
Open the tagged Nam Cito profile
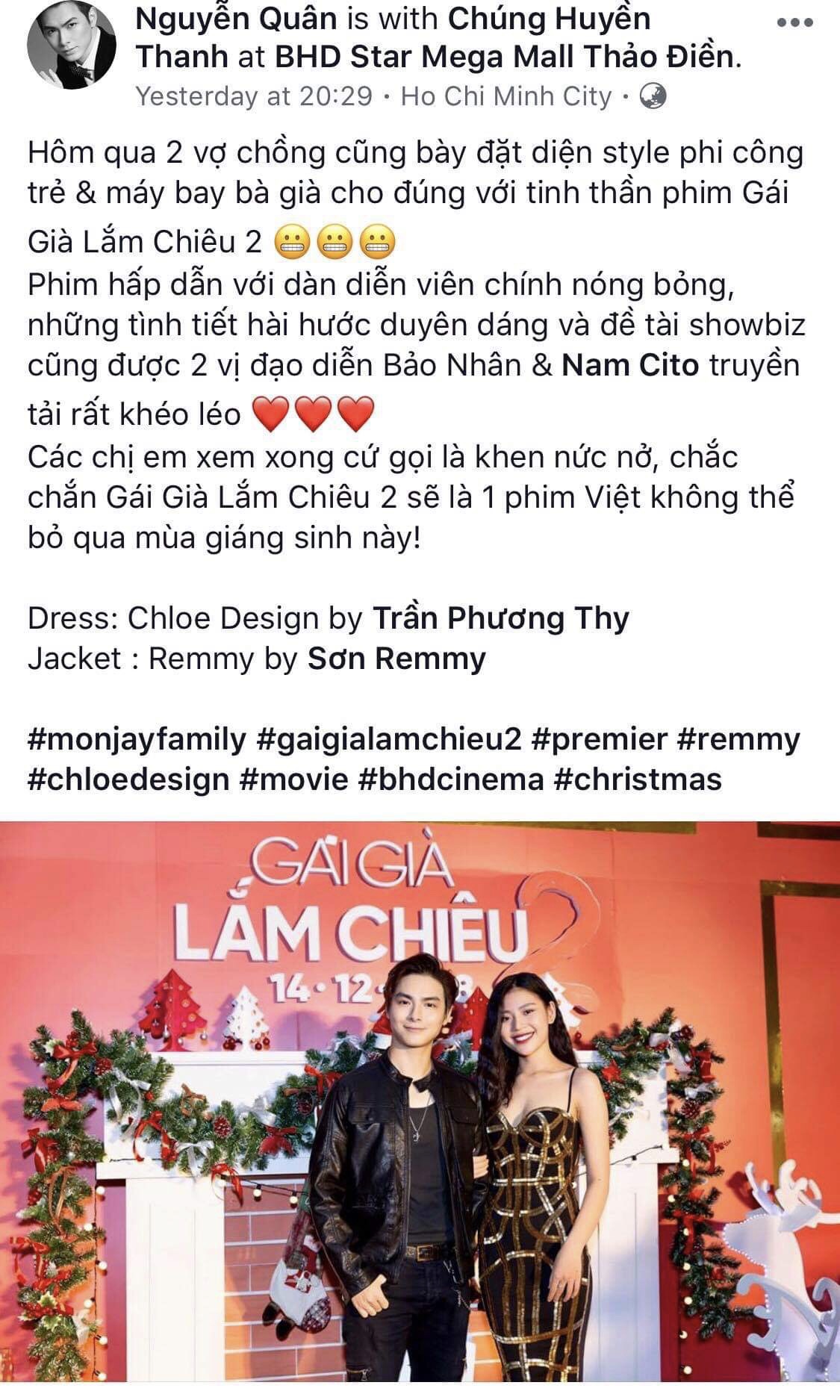(630, 365)
